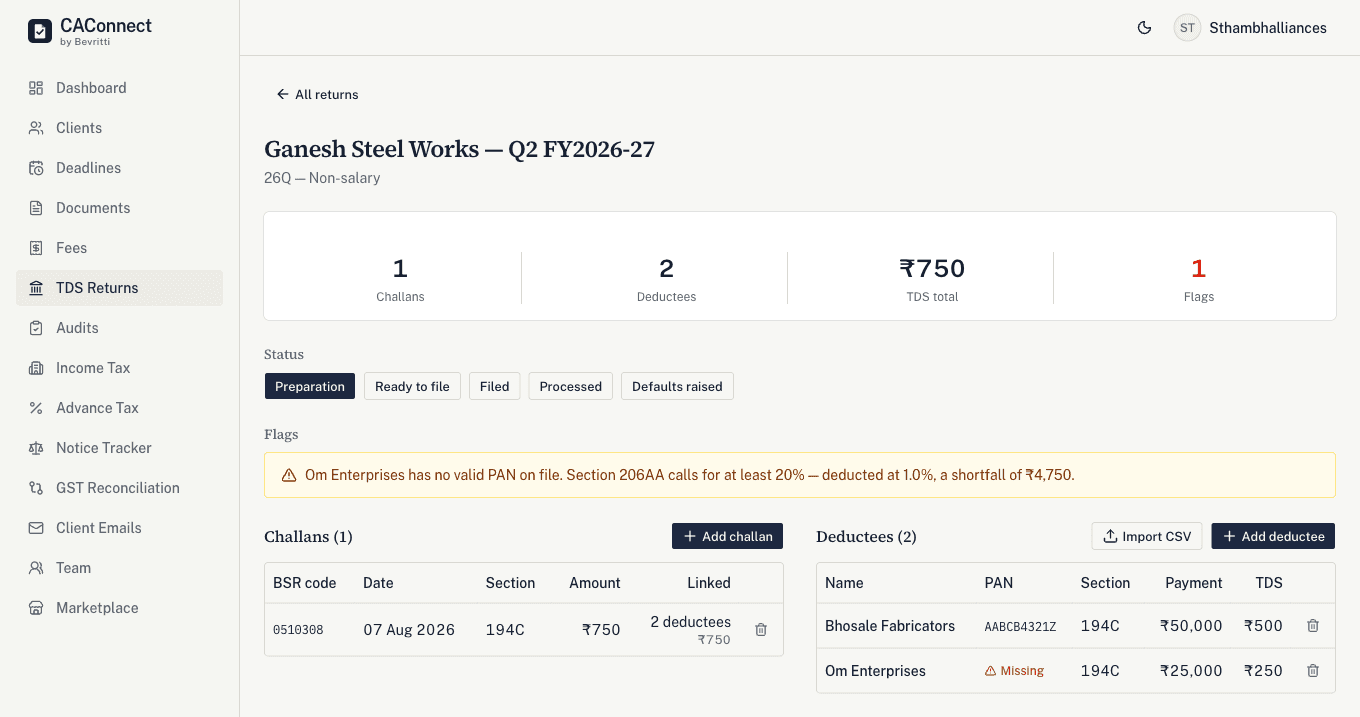The width and height of the screenshot is (1360, 717).
Task: Click the Audits clipboard icon
Action: (x=36, y=328)
